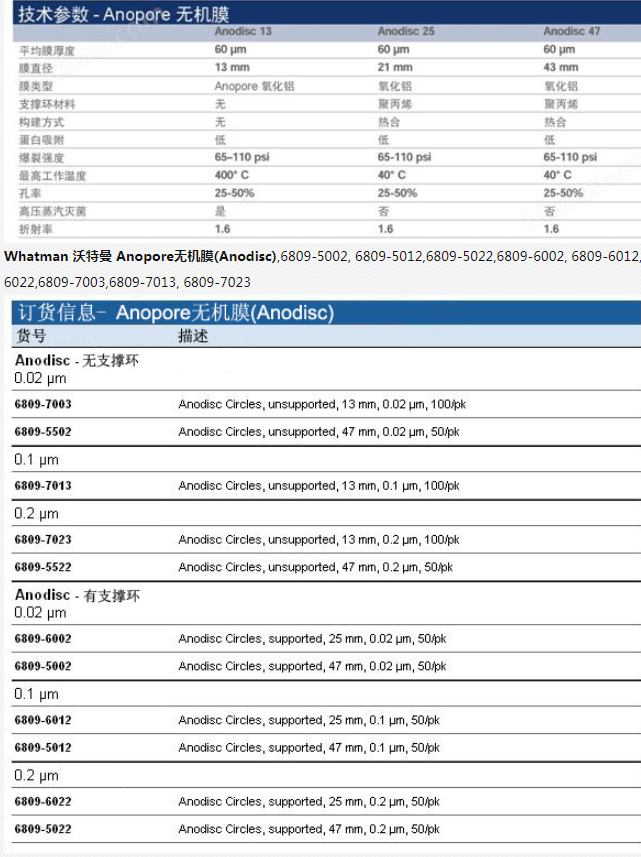Click description for supported 47 mm 0.2 µm

click(309, 829)
